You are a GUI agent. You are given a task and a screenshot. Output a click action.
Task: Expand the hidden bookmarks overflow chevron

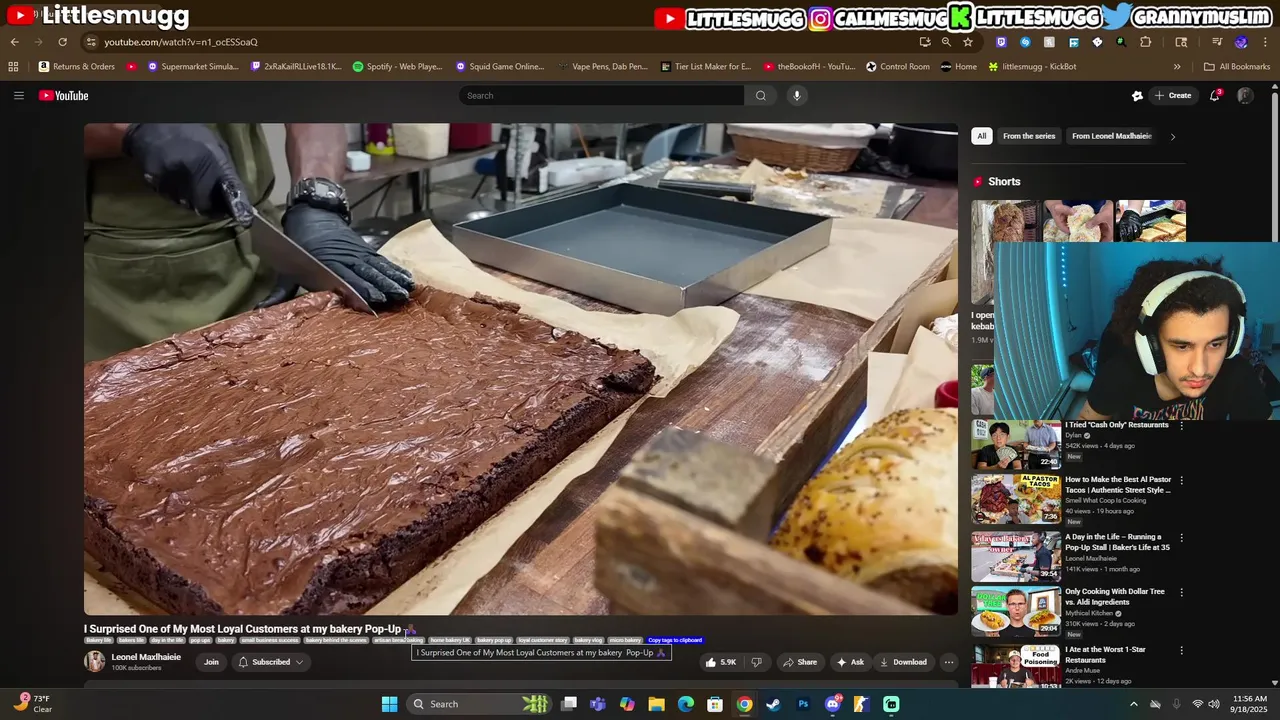point(1177,67)
